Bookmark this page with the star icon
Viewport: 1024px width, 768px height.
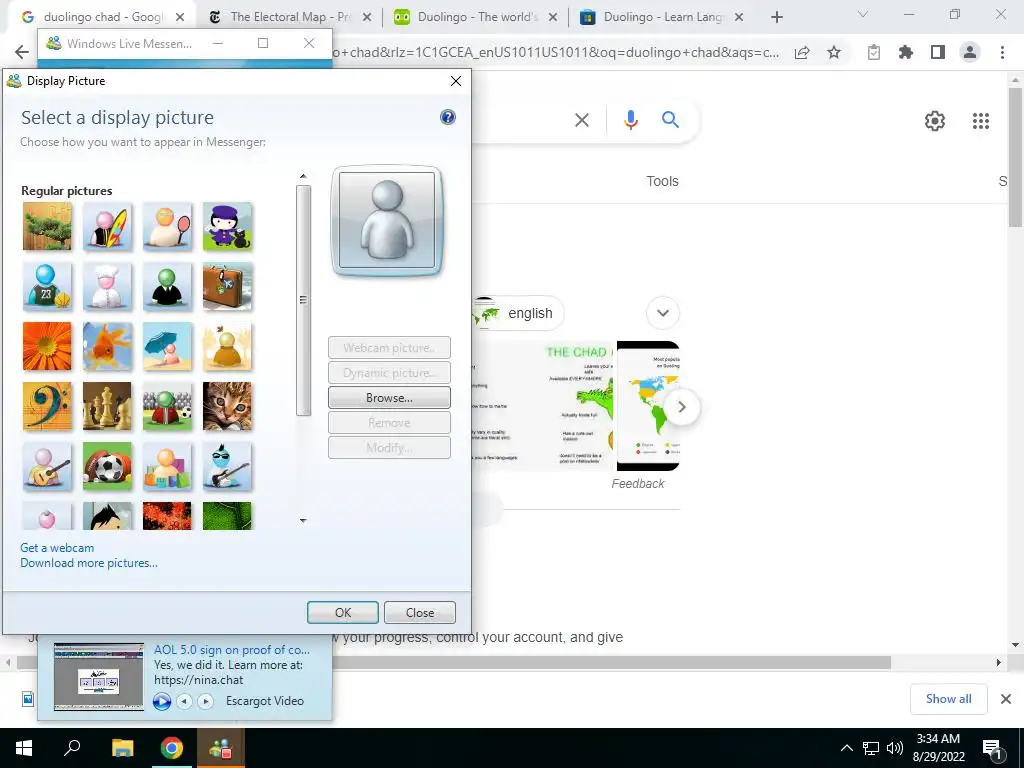pyautogui.click(x=834, y=53)
